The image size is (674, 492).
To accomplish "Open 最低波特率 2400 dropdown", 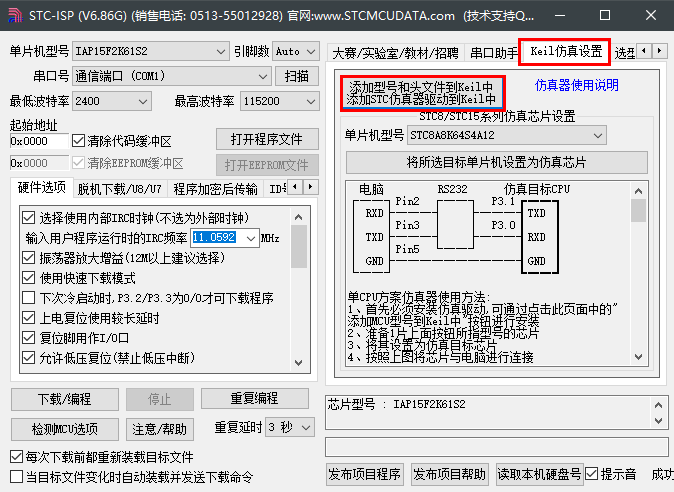I will click(112, 101).
